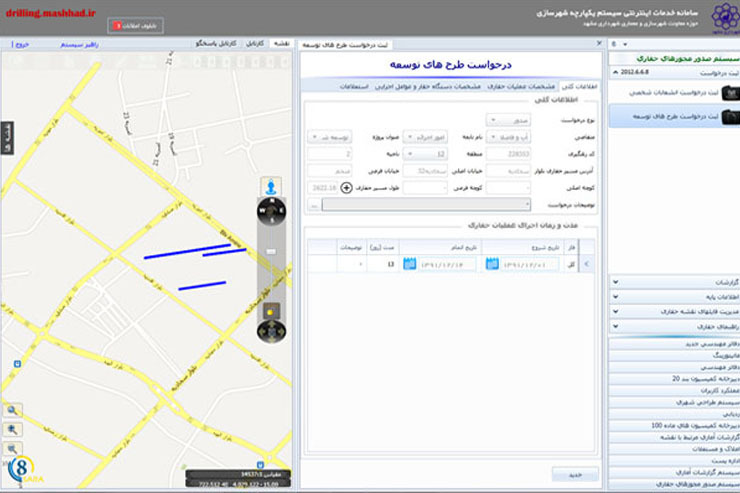This screenshot has width=740, height=493.
Task: Select the کارتابل پاسخگو tab
Action: coord(216,43)
